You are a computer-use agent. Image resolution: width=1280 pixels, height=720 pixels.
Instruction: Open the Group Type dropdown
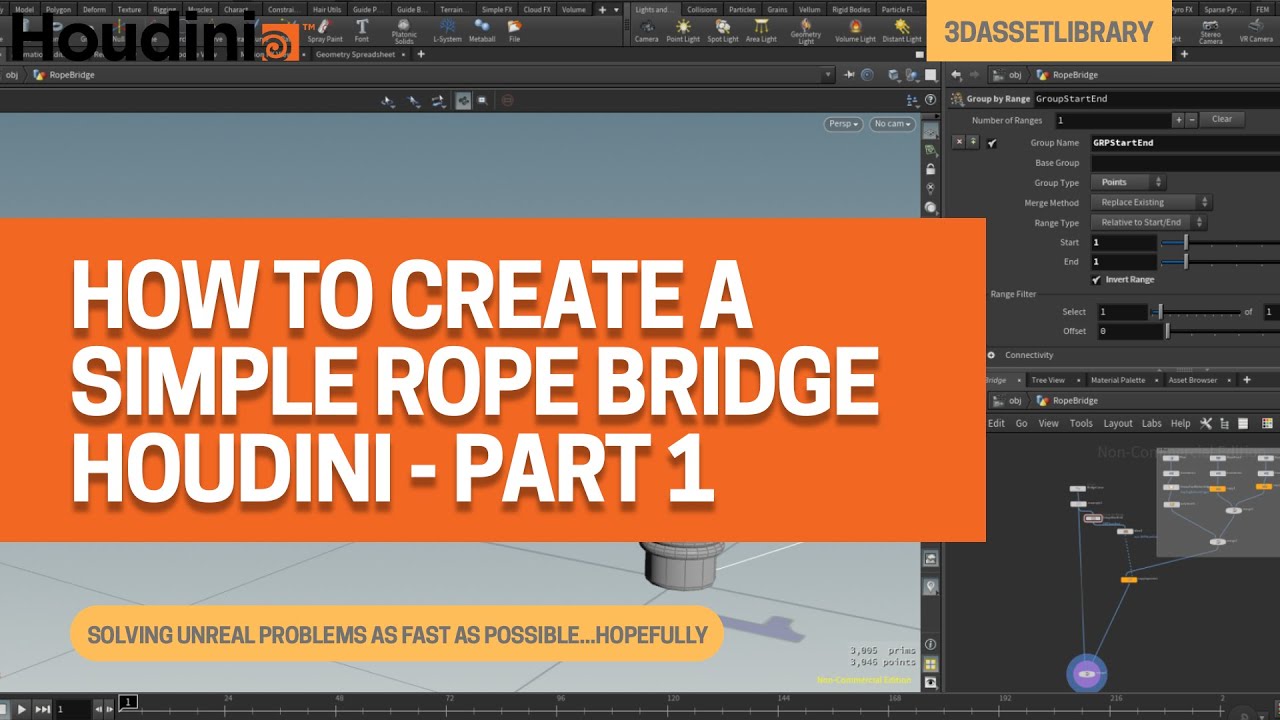point(1129,182)
